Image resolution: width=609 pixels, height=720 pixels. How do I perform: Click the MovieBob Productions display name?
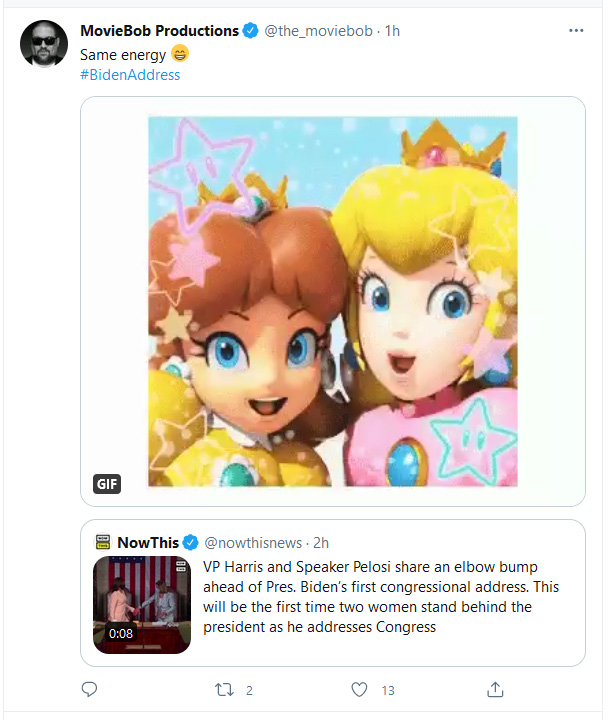[x=159, y=31]
